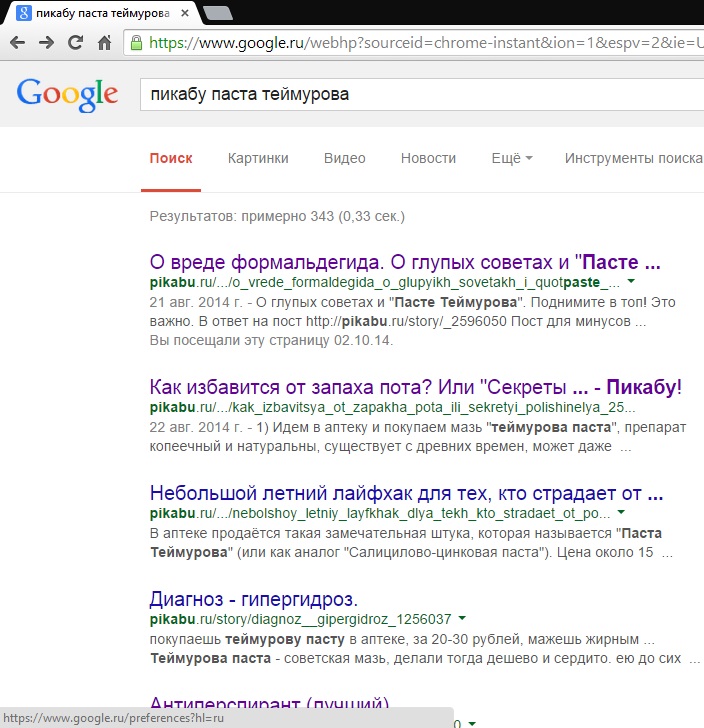Reload the current page

coord(75,43)
